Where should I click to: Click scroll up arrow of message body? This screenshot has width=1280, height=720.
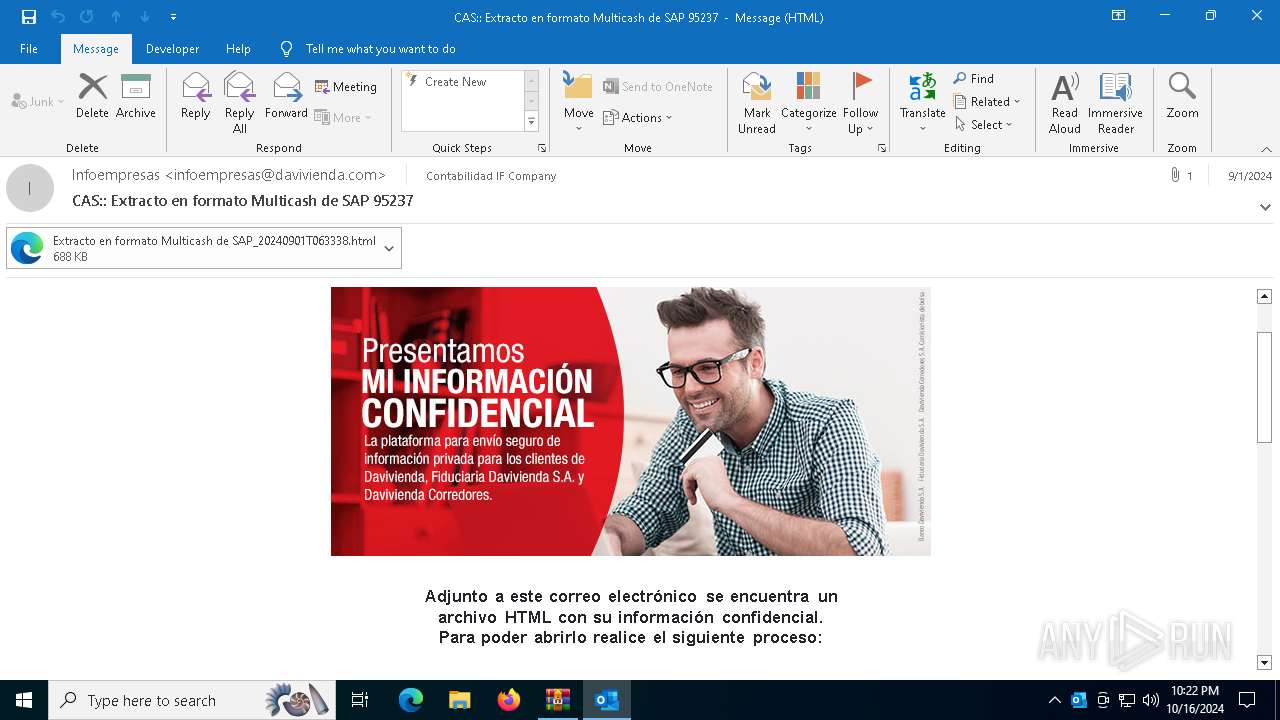click(x=1264, y=296)
